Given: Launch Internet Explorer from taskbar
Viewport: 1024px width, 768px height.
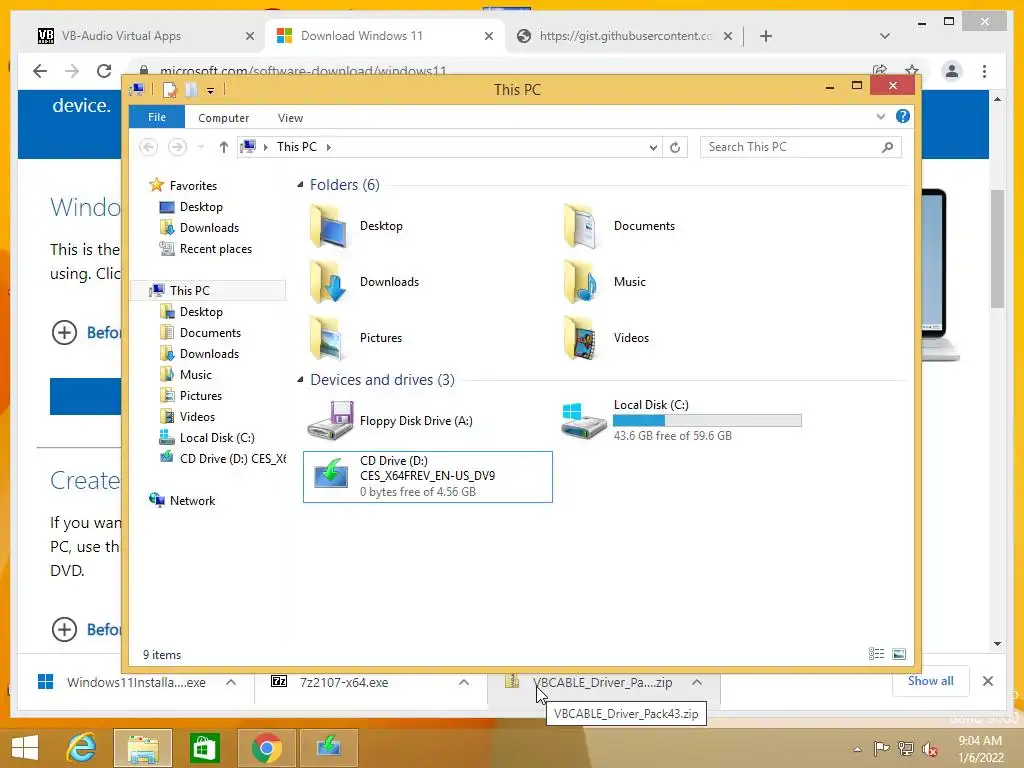Looking at the screenshot, I should tap(82, 748).
